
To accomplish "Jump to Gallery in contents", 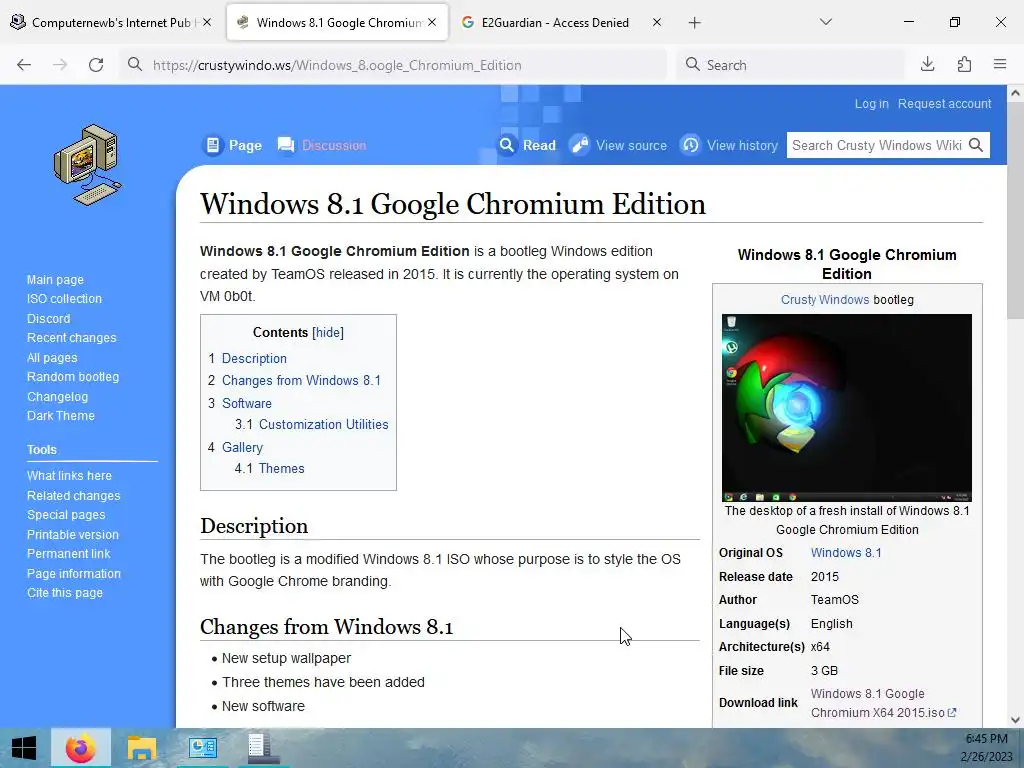I will click(x=242, y=447).
